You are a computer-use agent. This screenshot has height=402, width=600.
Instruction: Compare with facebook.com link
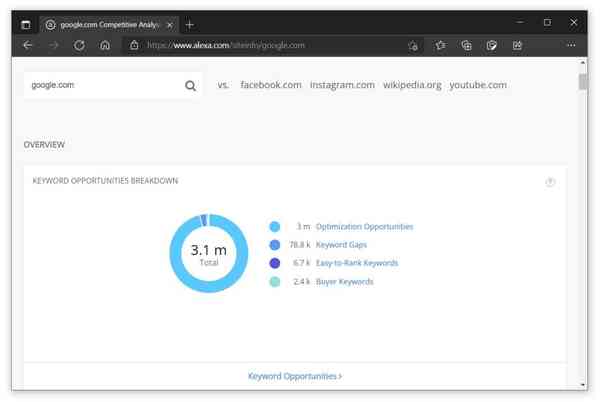(x=271, y=85)
